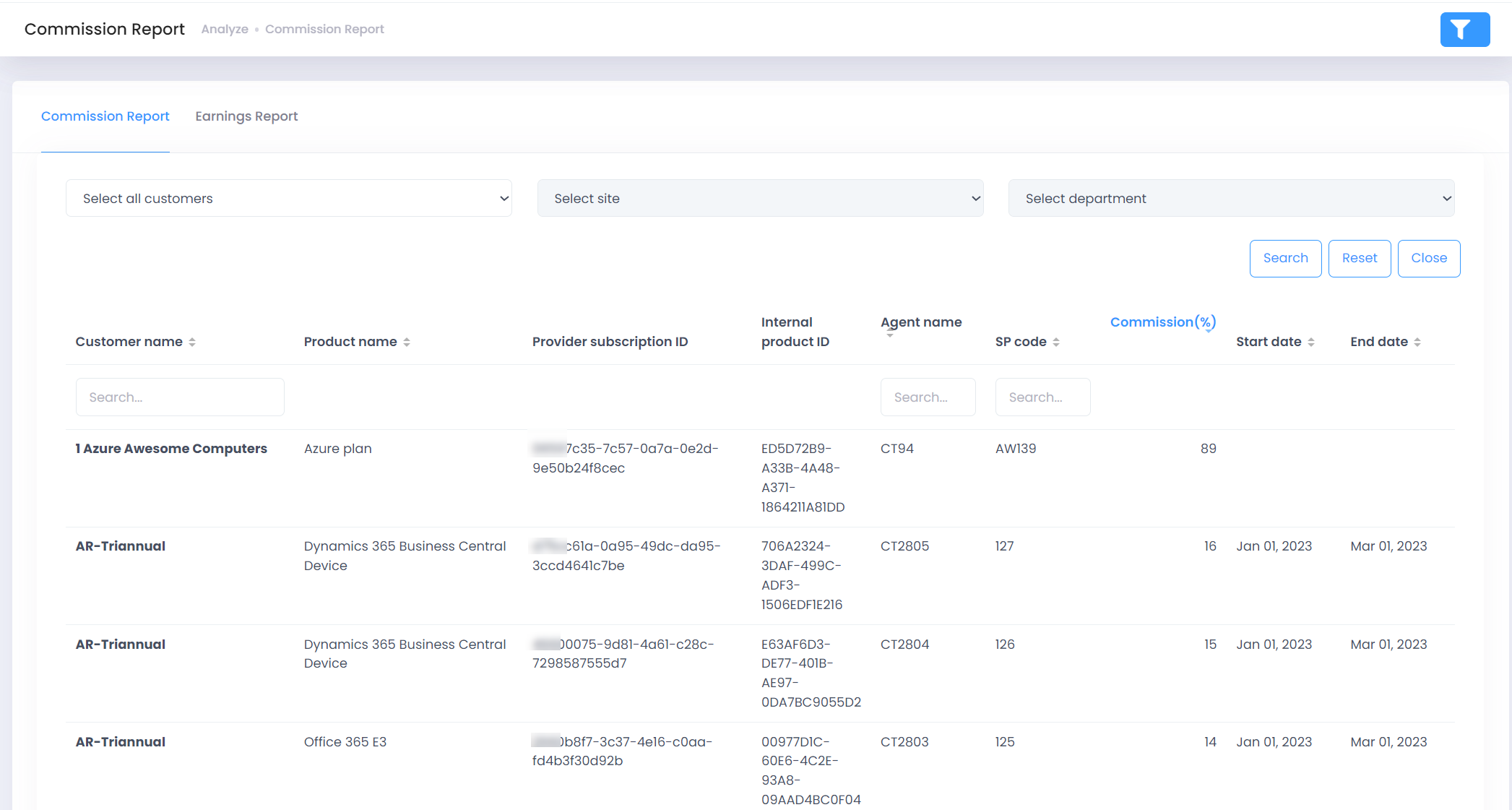This screenshot has width=1512, height=810.
Task: Switch to the Commission Report tab
Action: click(105, 116)
